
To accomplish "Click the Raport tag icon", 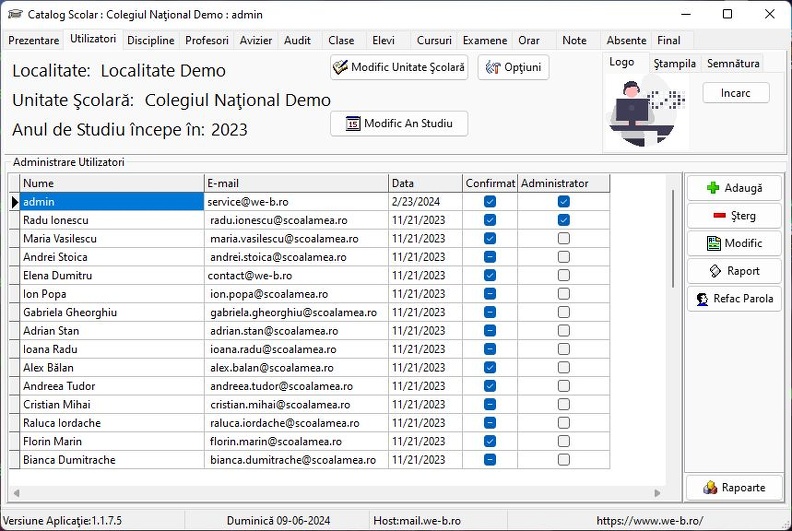I will (x=715, y=271).
